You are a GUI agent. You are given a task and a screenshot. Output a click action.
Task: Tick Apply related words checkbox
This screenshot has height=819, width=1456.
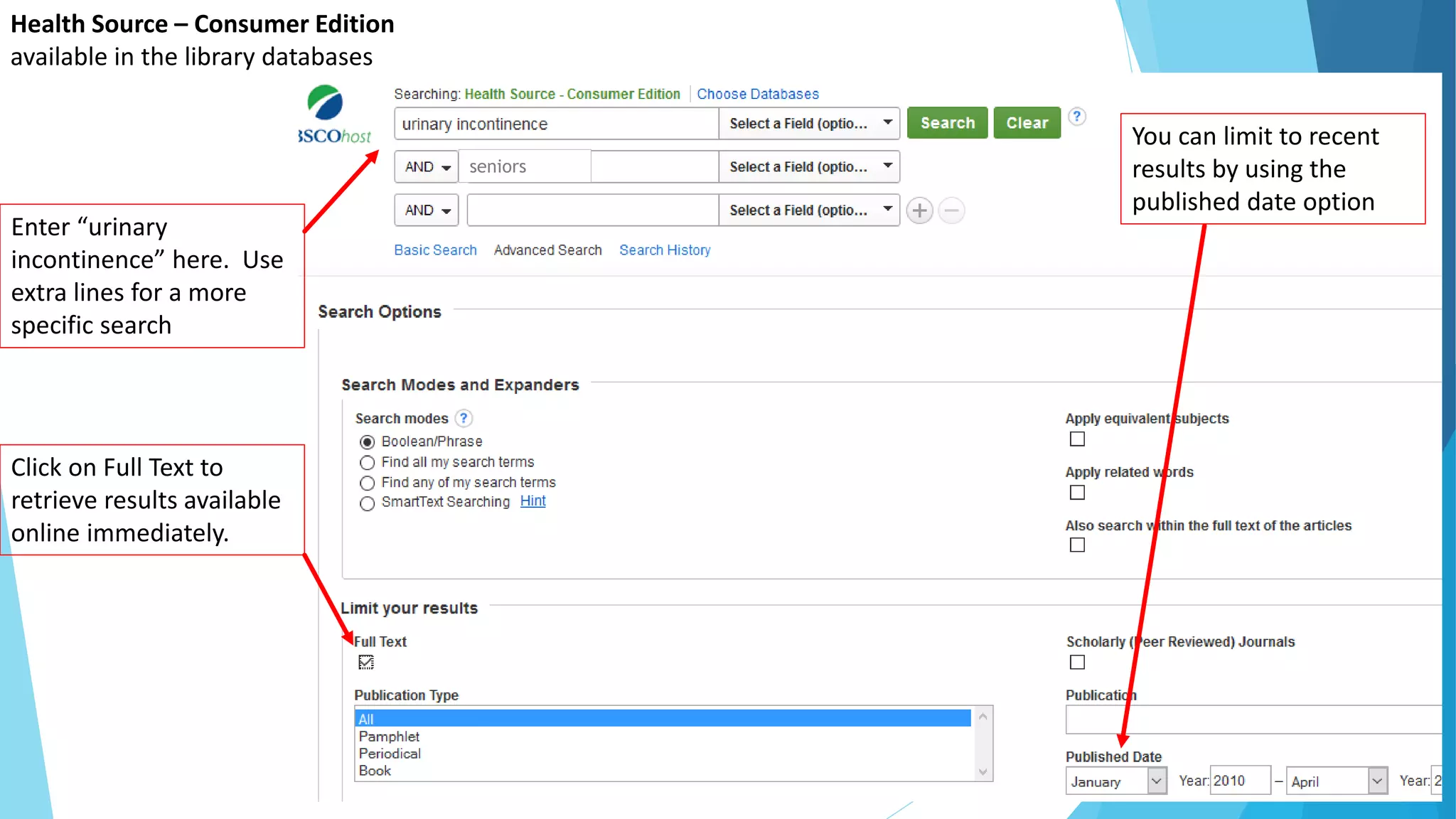1077,493
